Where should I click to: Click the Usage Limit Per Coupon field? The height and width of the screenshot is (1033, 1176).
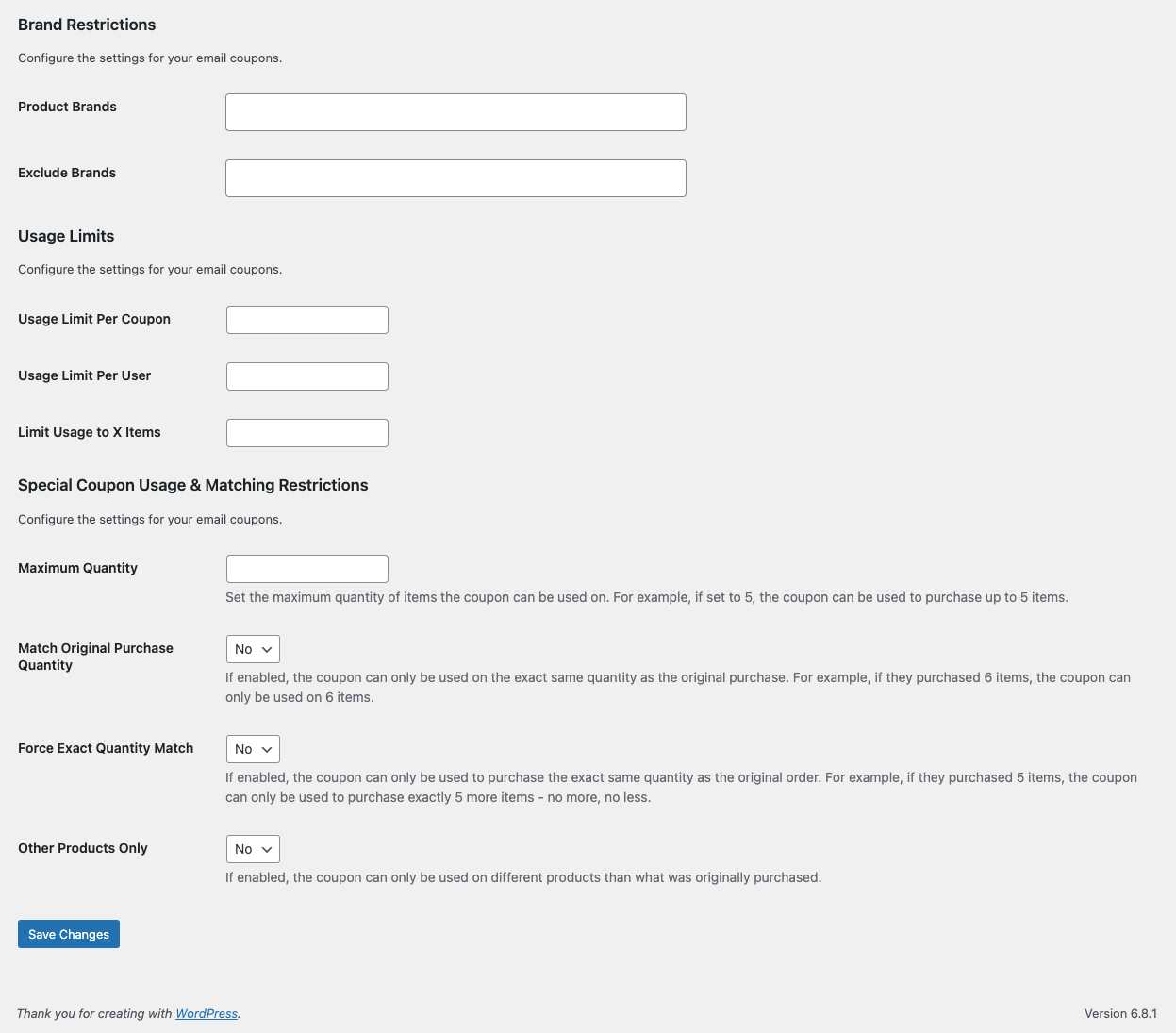coord(307,320)
